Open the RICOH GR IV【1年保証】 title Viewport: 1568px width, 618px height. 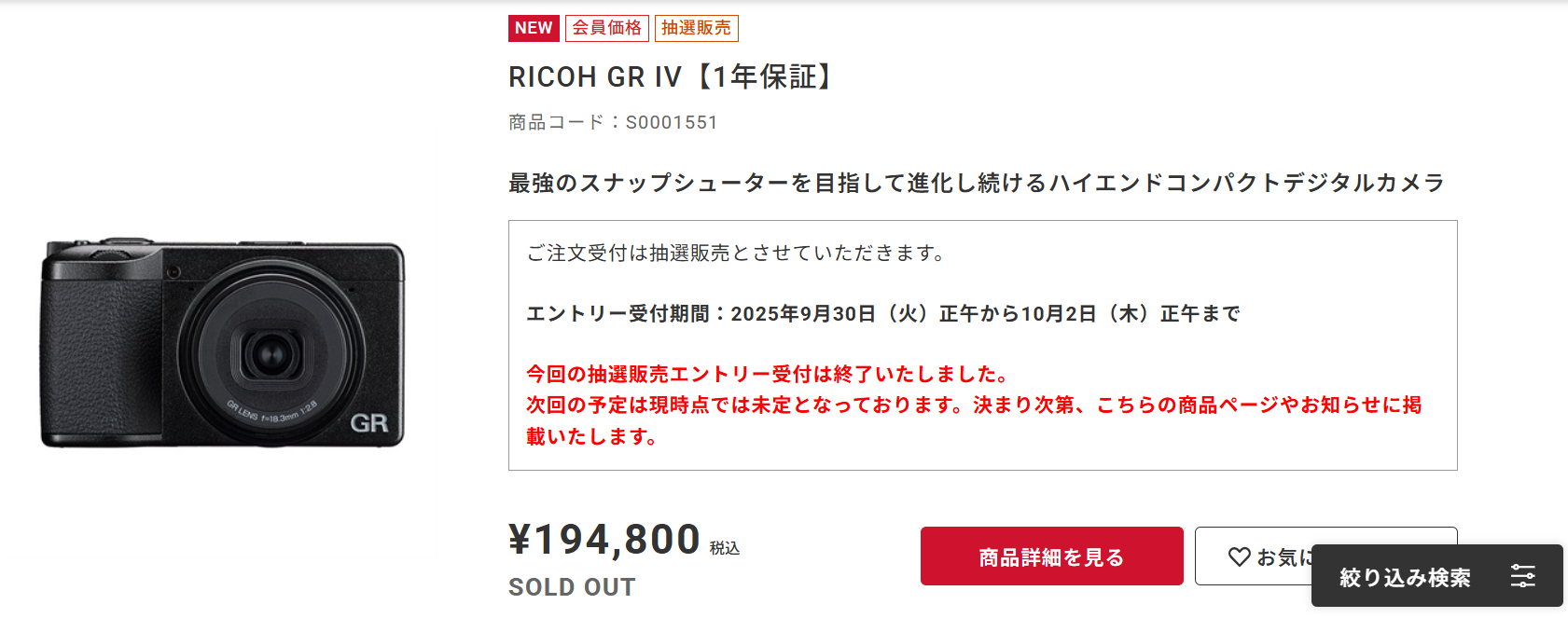tap(671, 76)
